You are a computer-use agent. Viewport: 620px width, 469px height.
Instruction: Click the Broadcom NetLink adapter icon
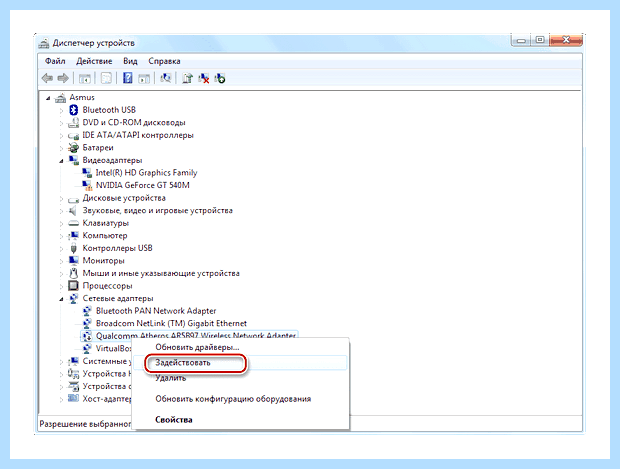tap(87, 323)
